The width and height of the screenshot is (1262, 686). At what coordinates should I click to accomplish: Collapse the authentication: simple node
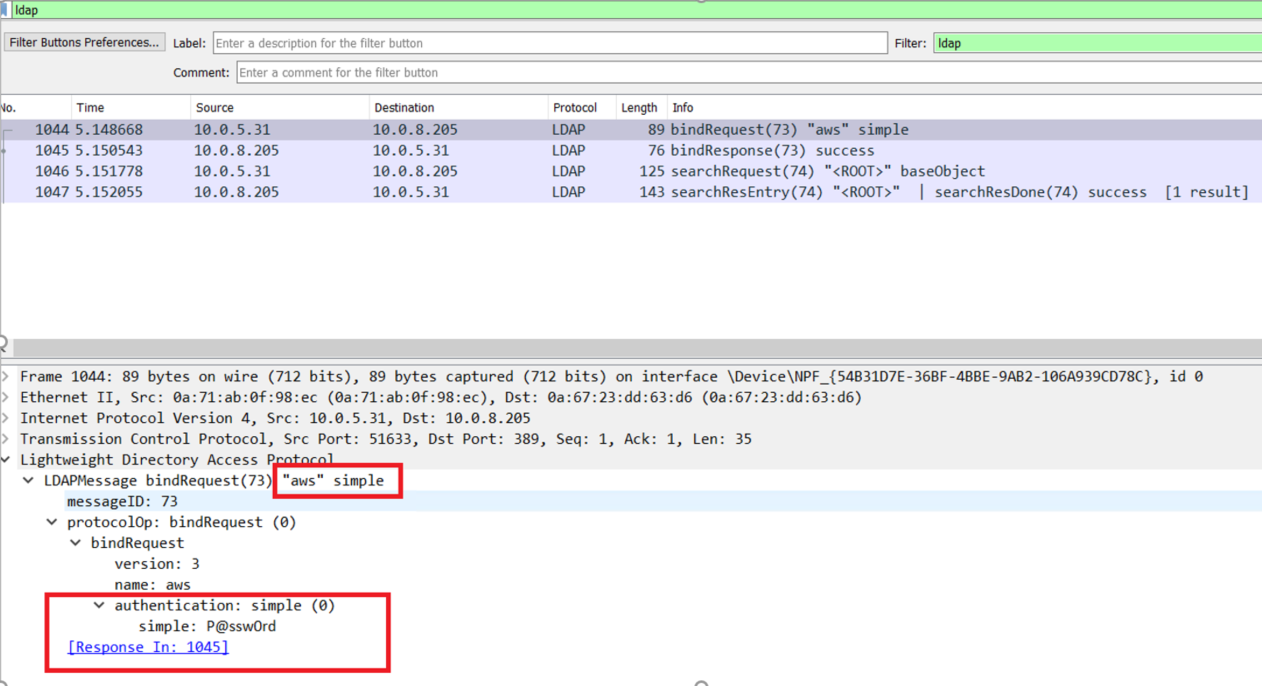(x=99, y=606)
